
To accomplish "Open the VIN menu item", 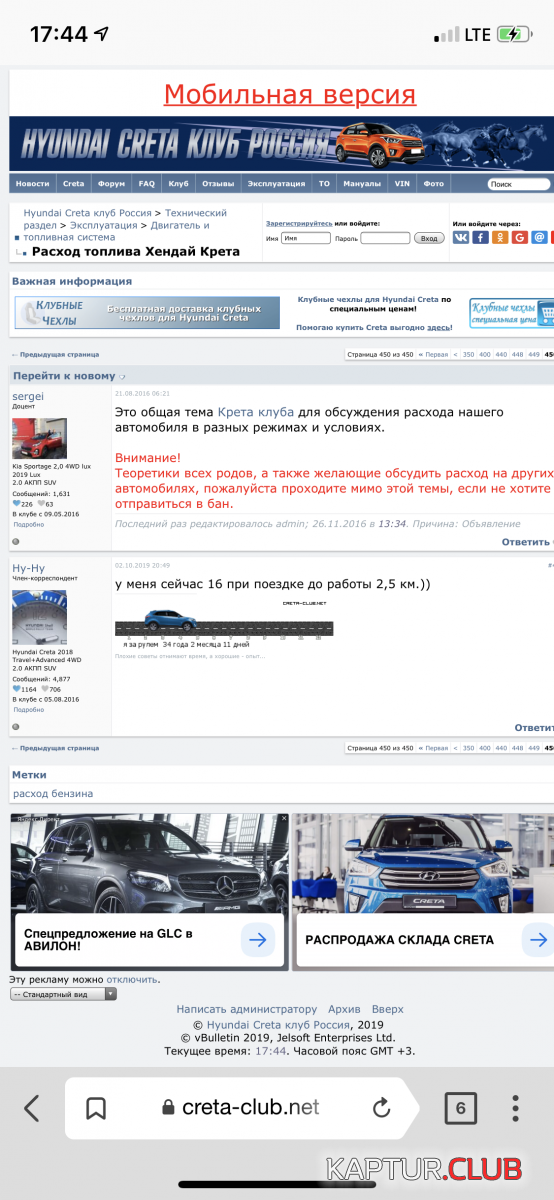I will (x=402, y=184).
